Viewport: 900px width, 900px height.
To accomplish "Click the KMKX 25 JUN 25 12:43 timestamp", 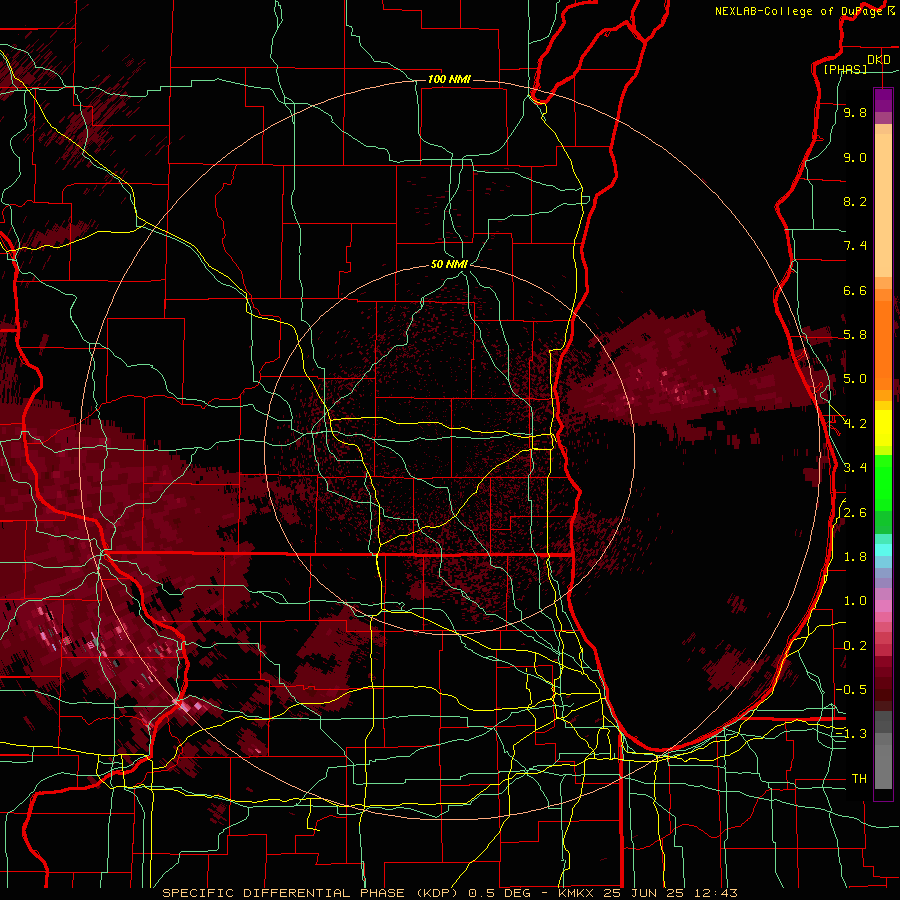I will click(647, 893).
